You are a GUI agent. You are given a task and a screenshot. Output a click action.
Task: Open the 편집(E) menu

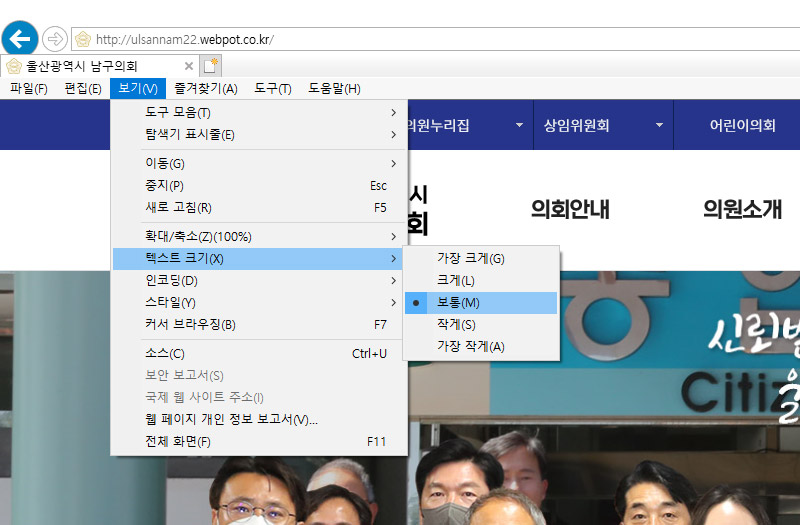(83, 89)
